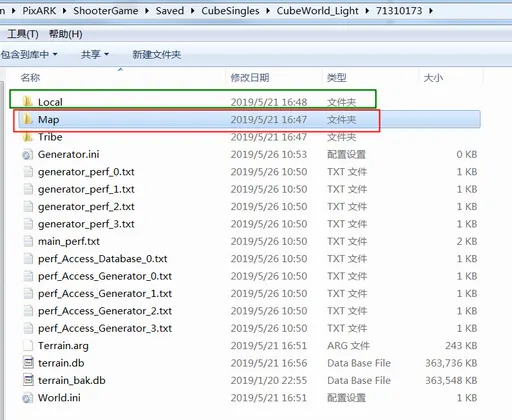Image resolution: width=512 pixels, height=420 pixels.
Task: Expand breadcrumb arrow after CubeSingles
Action: pos(268,11)
